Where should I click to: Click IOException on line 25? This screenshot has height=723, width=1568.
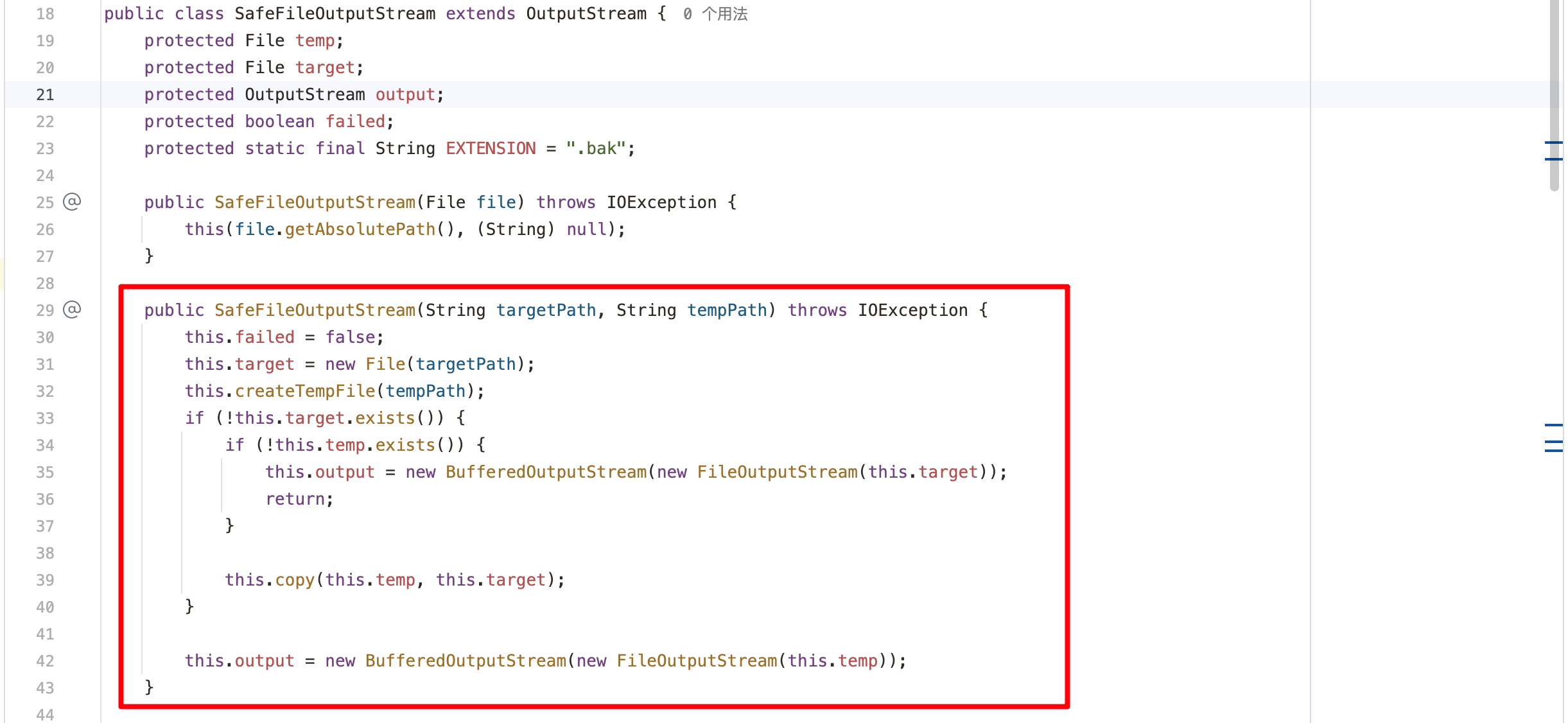(x=661, y=202)
